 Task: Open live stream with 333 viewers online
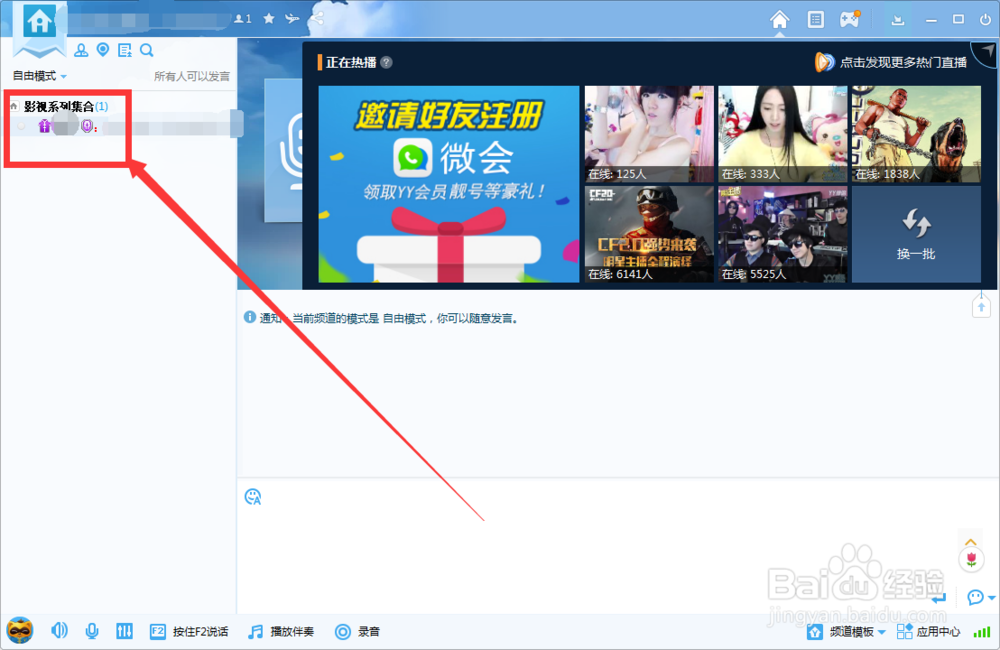point(783,134)
